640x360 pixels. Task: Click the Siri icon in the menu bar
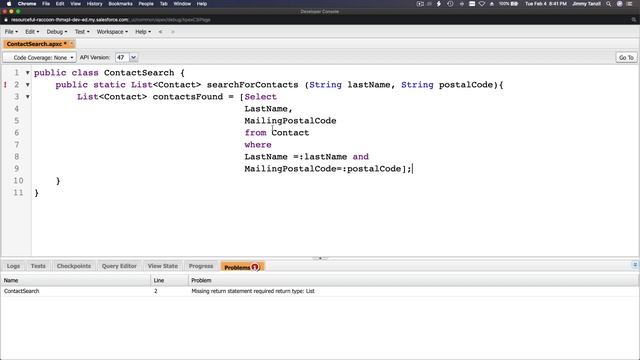pyautogui.click(x=619, y=4)
